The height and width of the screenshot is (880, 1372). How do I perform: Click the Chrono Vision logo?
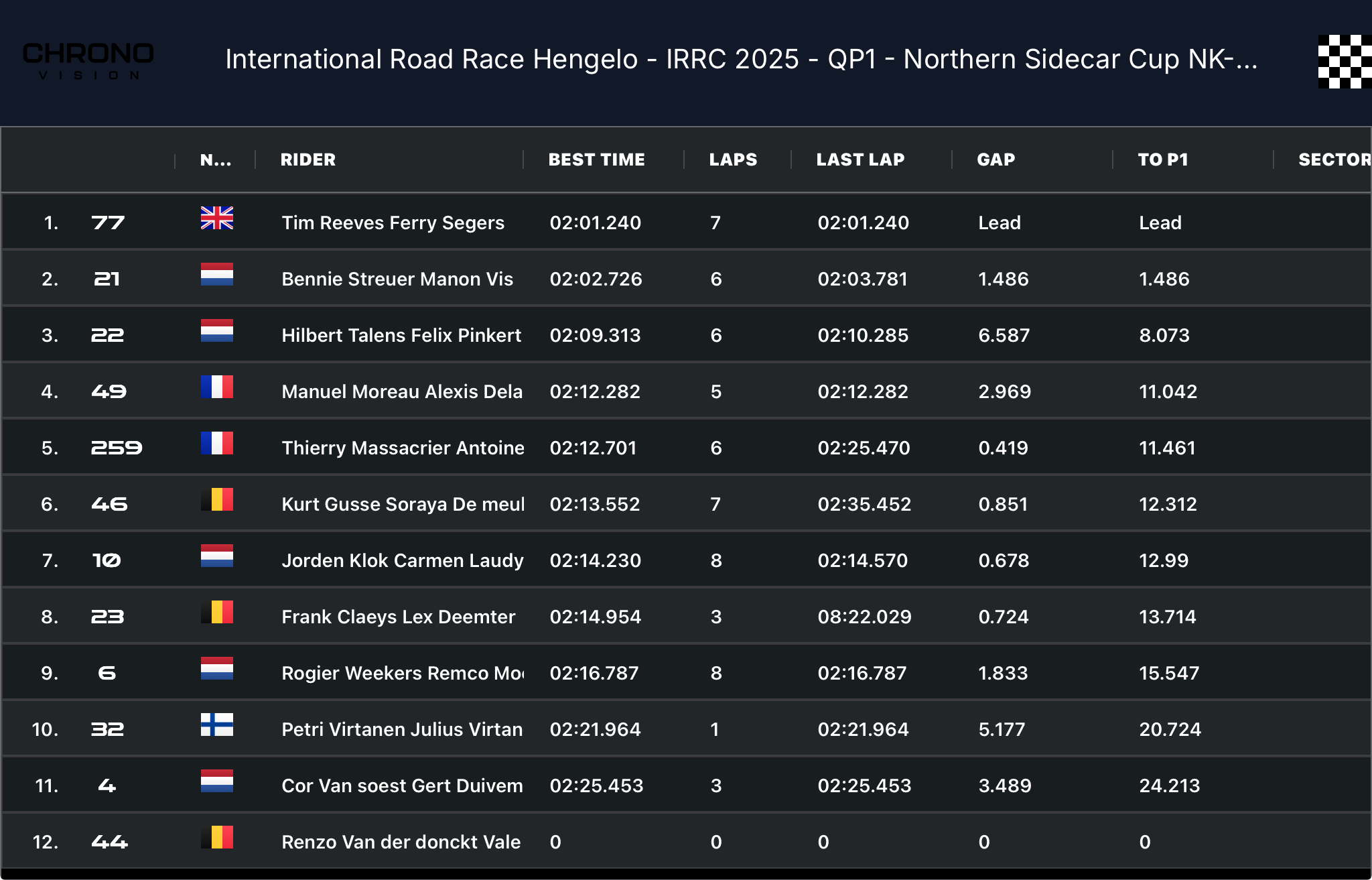88,62
